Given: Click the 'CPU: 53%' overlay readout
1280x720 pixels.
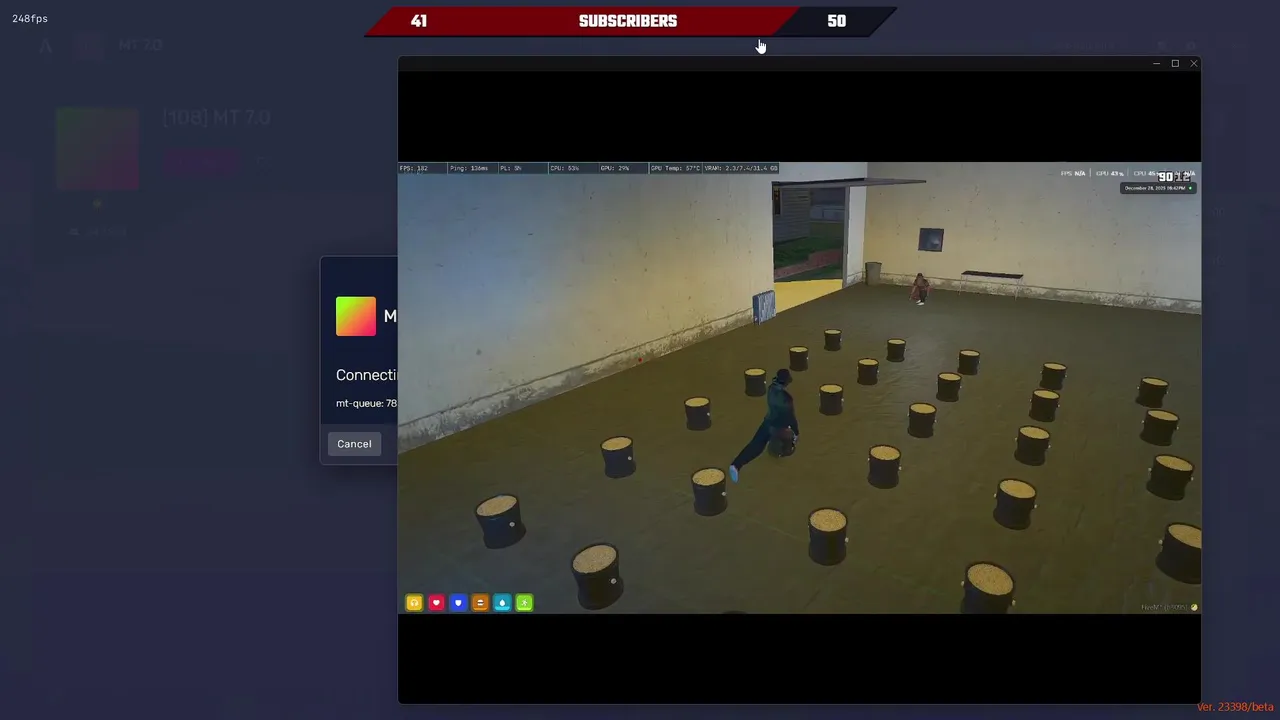Looking at the screenshot, I should coord(565,168).
